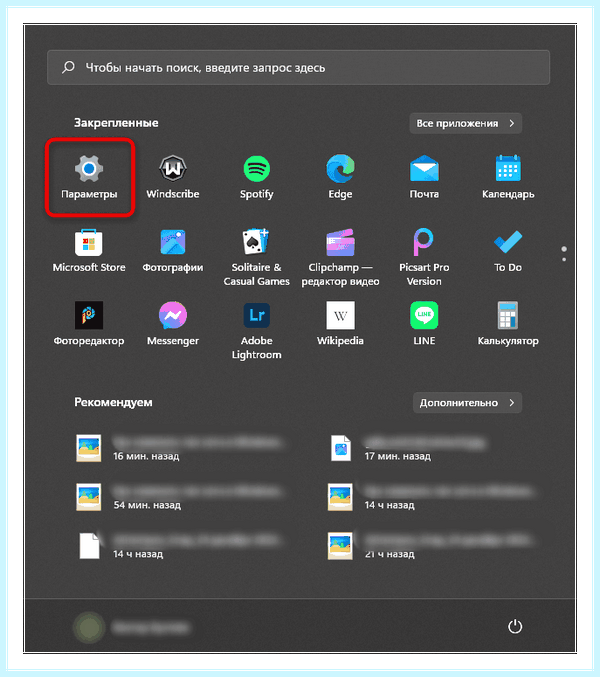The image size is (600, 677).
Task: Open Solitaire & Casual Games
Action: click(x=256, y=258)
